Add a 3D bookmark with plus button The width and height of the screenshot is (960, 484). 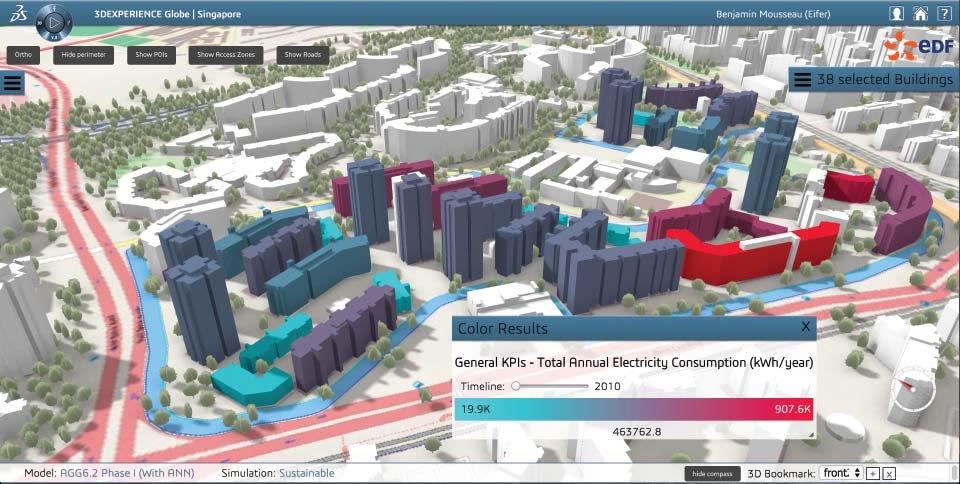[x=872, y=473]
